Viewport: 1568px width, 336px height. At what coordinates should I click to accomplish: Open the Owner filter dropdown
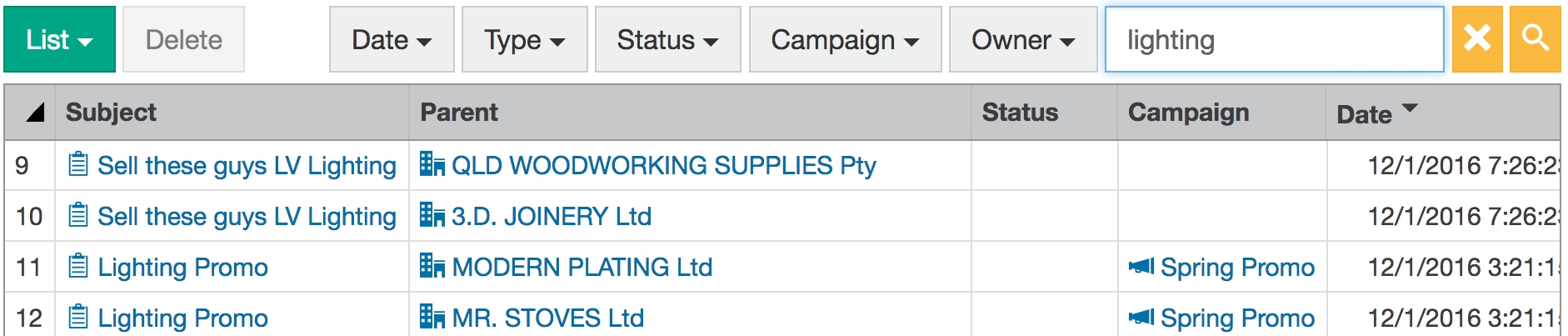pos(1022,39)
